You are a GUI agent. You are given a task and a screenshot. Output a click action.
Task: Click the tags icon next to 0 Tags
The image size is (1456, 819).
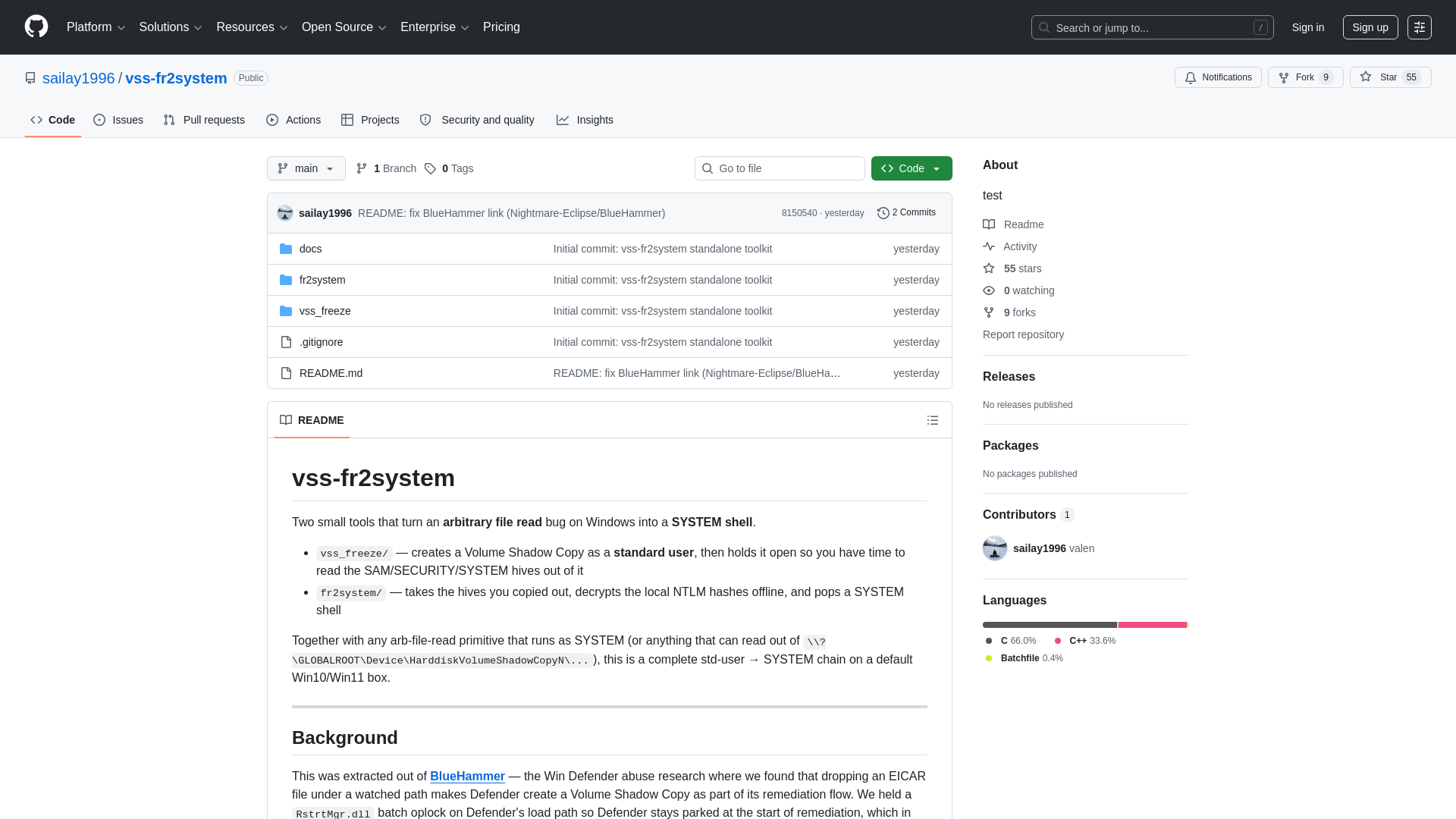pyautogui.click(x=430, y=168)
